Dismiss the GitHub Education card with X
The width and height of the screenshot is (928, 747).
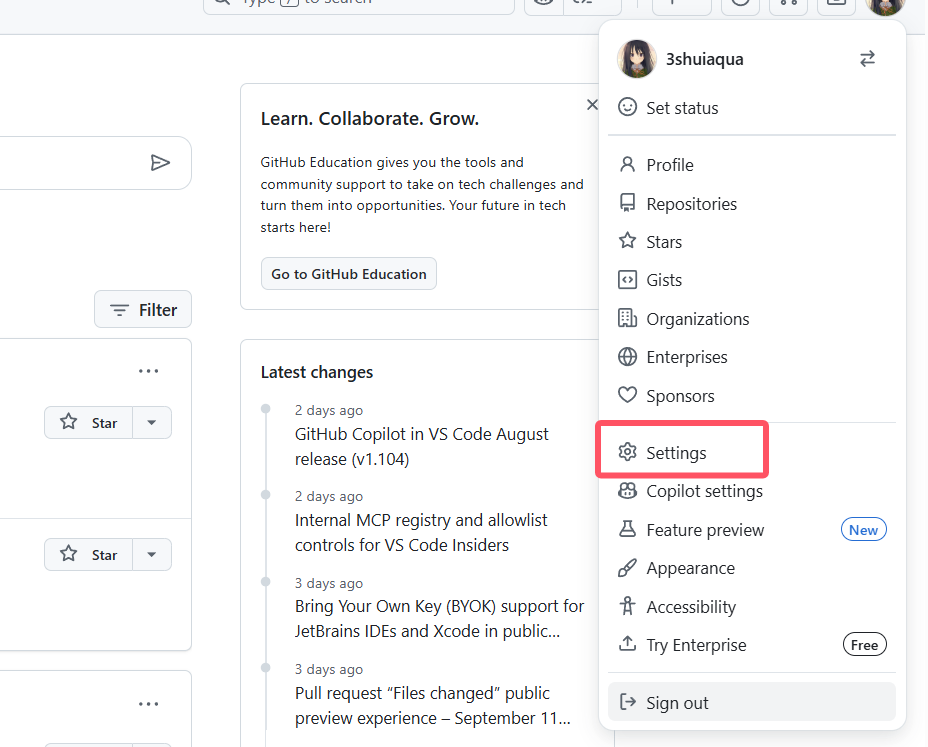click(x=592, y=104)
